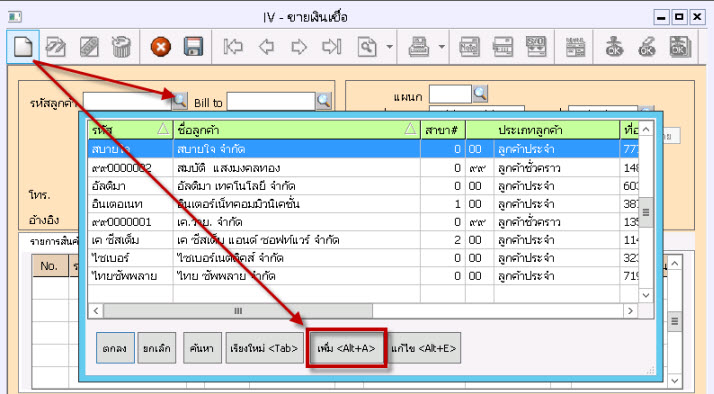Viewport: 714px width, 394px height.
Task: Open the รายการสินค้า tab
Action: (54, 241)
